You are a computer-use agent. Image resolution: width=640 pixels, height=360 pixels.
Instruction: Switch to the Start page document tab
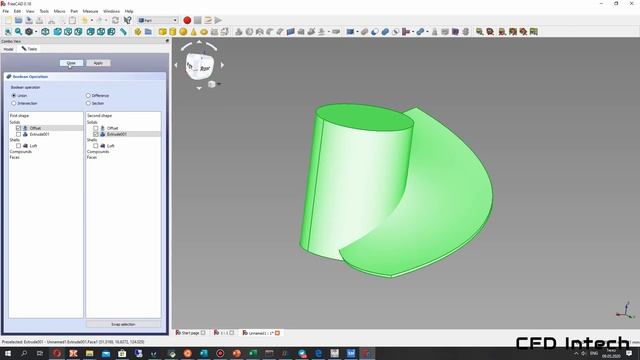click(x=190, y=333)
